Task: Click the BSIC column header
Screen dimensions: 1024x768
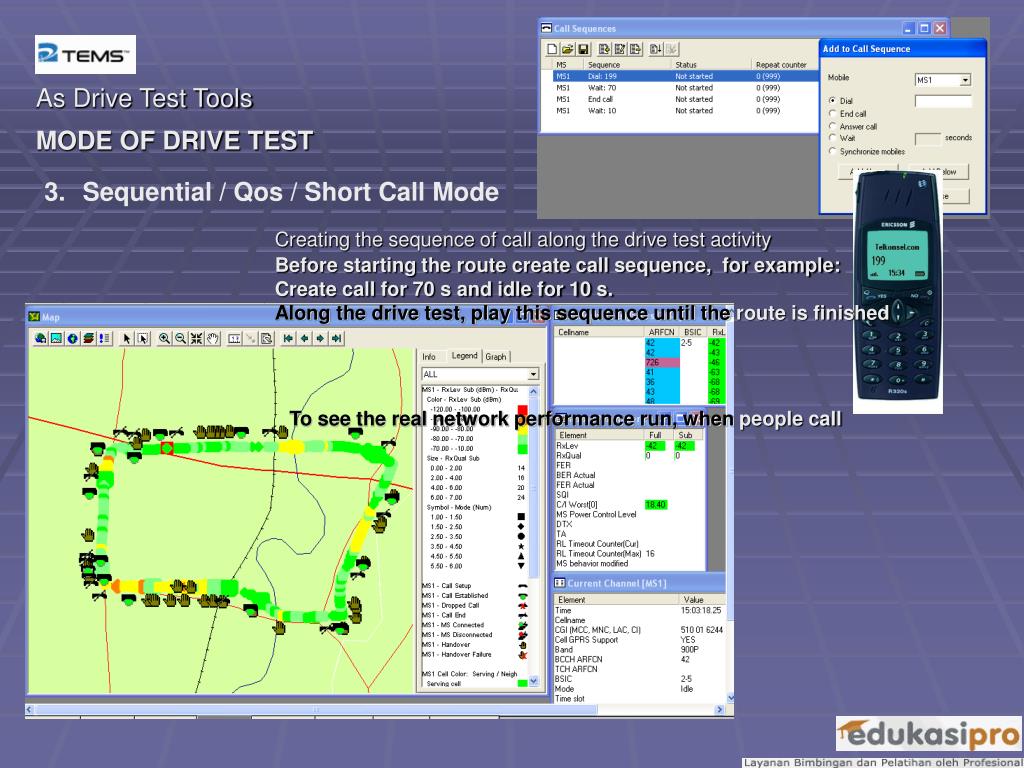Action: (x=693, y=332)
